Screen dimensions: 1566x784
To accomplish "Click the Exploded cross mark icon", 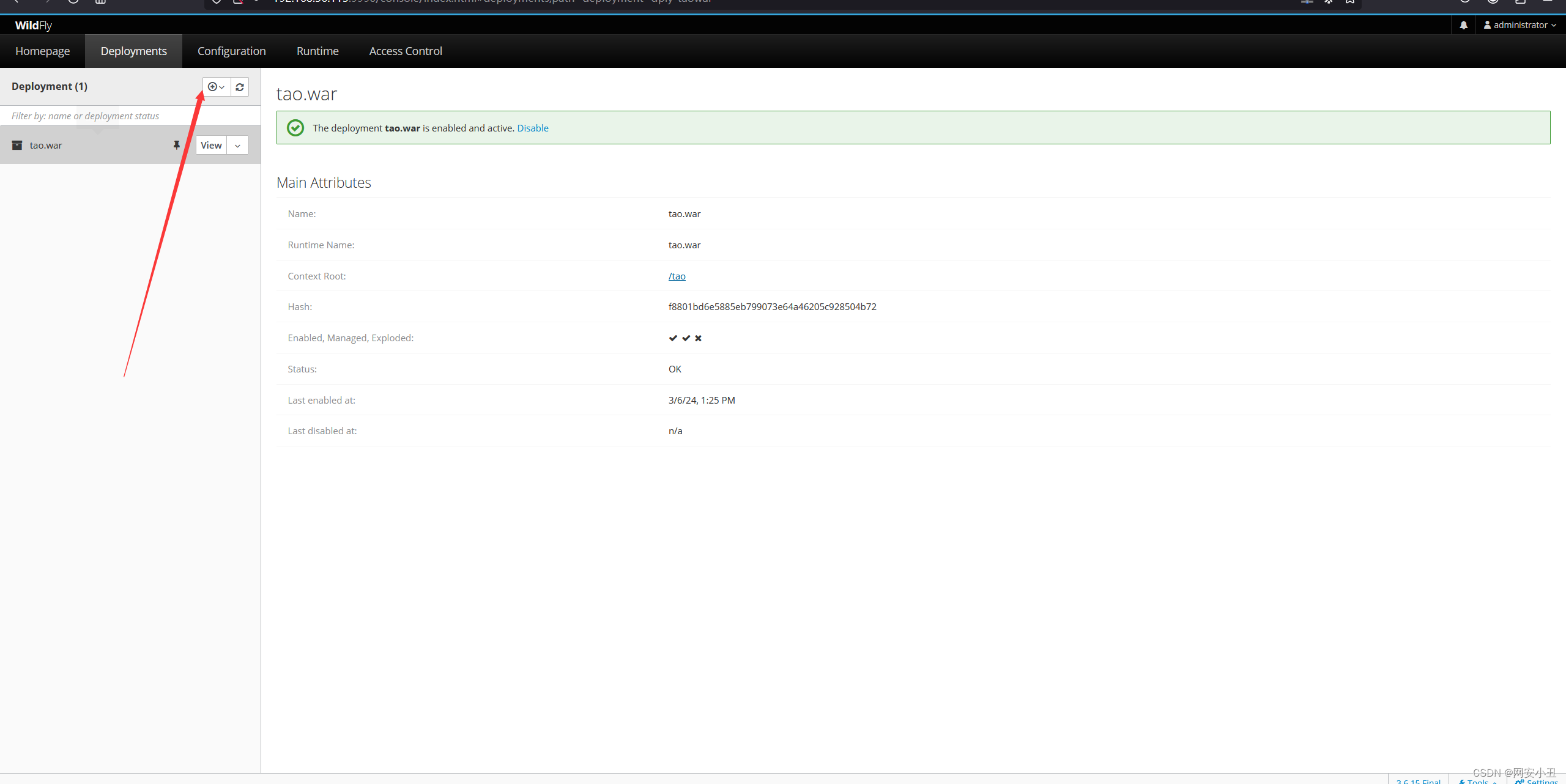I will [698, 338].
